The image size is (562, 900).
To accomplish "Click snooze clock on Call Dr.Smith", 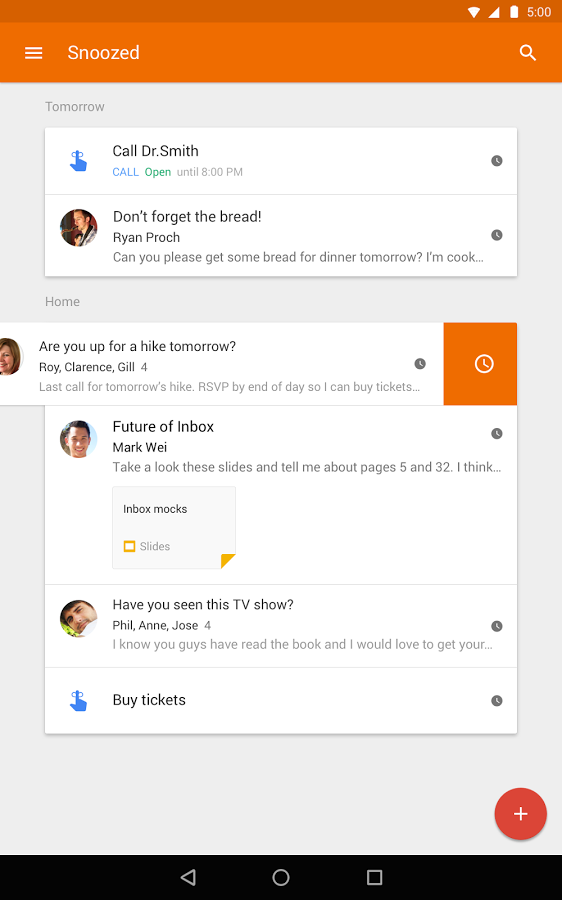I will click(497, 161).
